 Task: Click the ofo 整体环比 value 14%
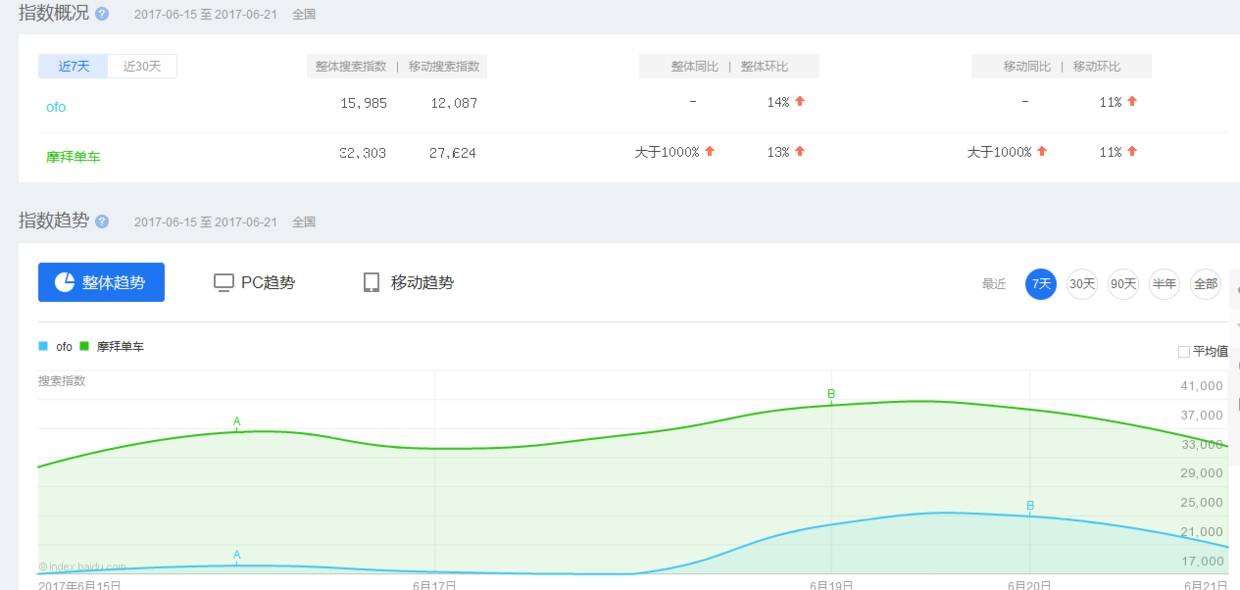(x=778, y=102)
